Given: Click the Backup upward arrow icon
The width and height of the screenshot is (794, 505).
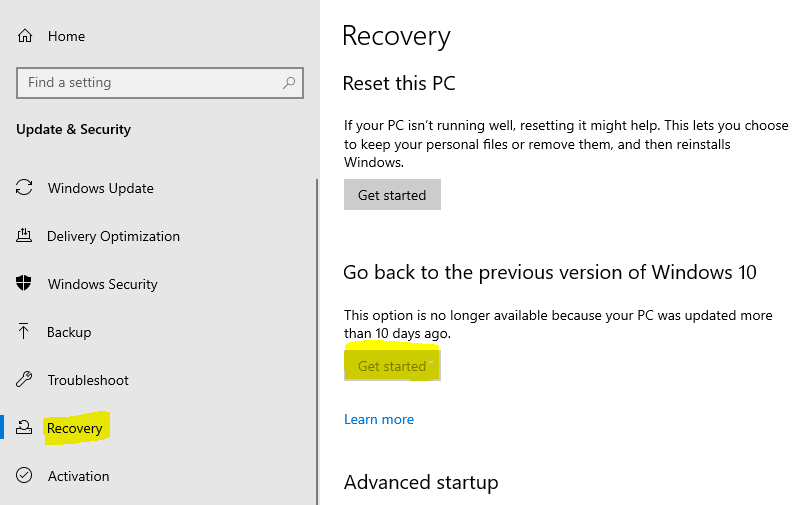Looking at the screenshot, I should pyautogui.click(x=25, y=332).
